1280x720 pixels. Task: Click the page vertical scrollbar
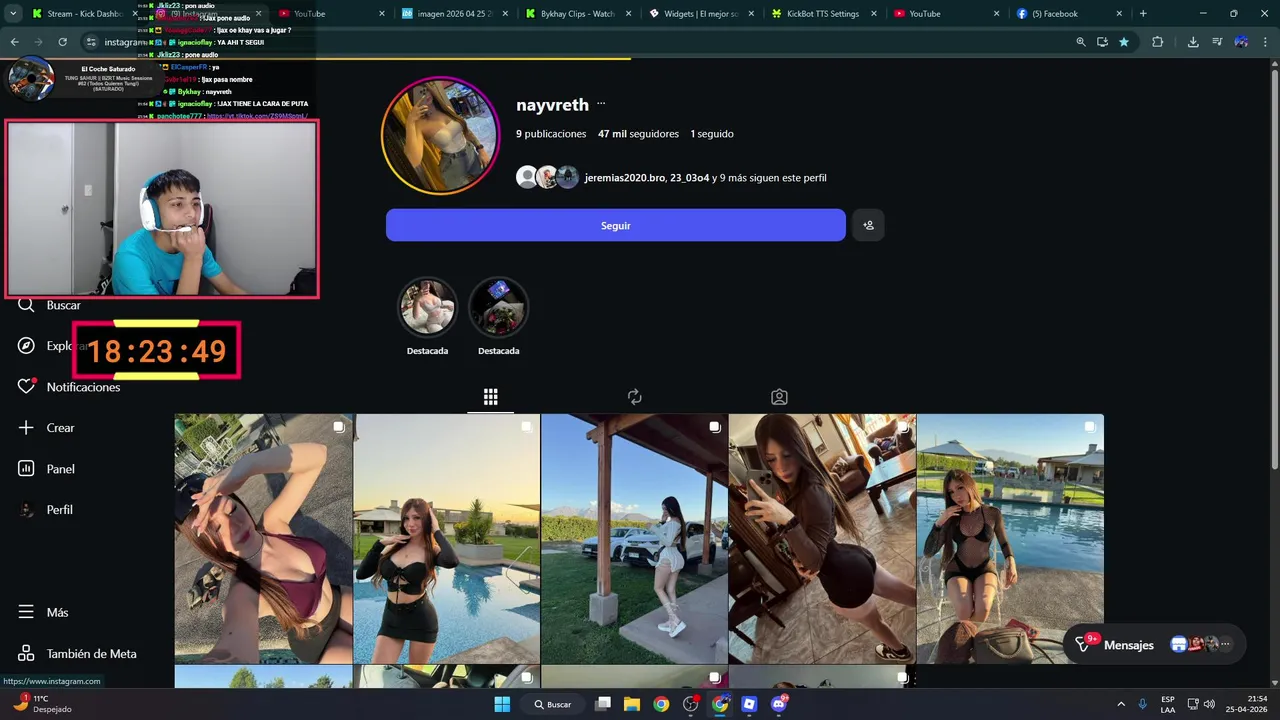[1273, 270]
